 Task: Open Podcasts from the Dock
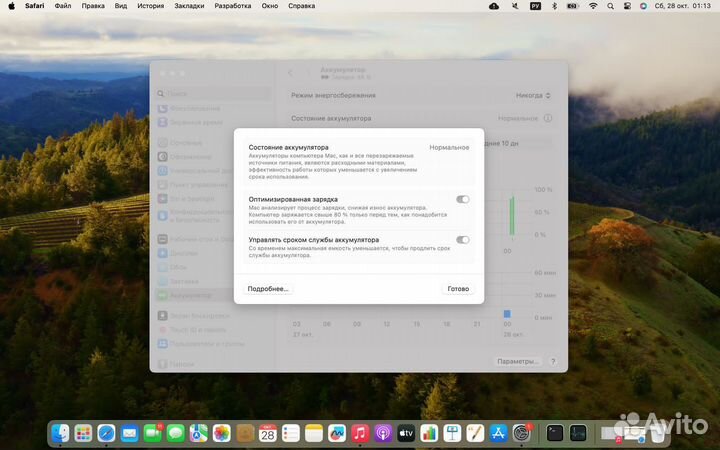(x=383, y=433)
